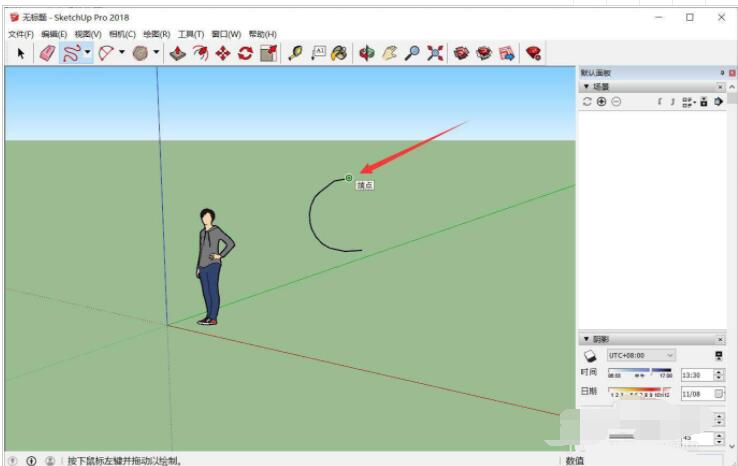Close the default tray panel

tap(732, 73)
